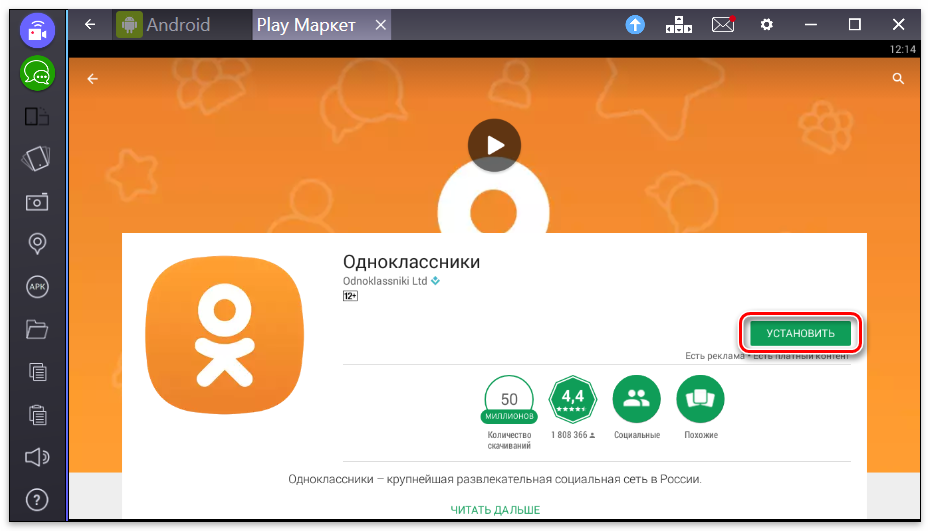The height and width of the screenshot is (531, 930).
Task: Toggle the volume speaker icon
Action: tap(37, 457)
